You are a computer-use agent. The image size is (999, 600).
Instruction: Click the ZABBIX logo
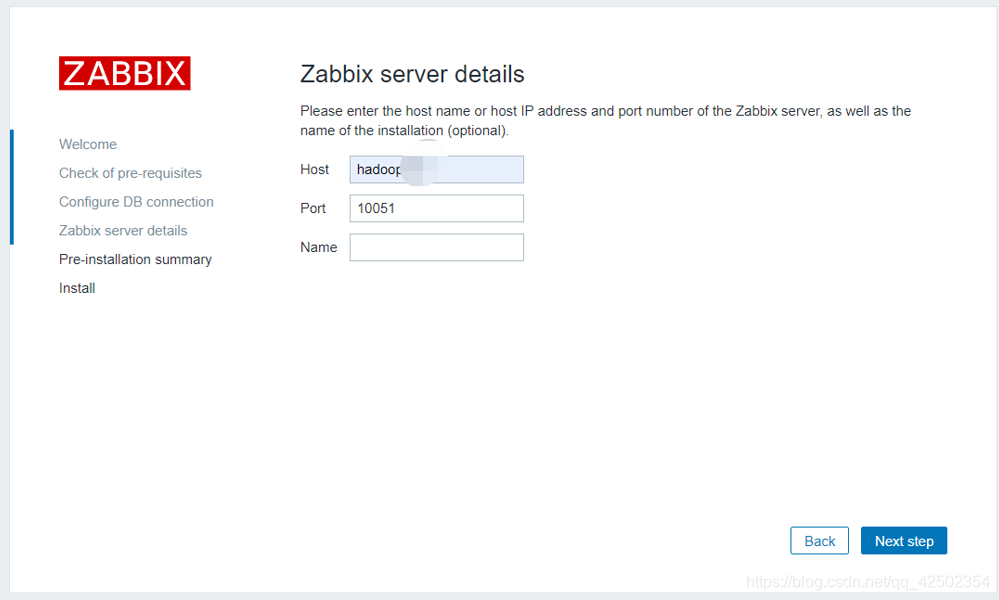[125, 73]
